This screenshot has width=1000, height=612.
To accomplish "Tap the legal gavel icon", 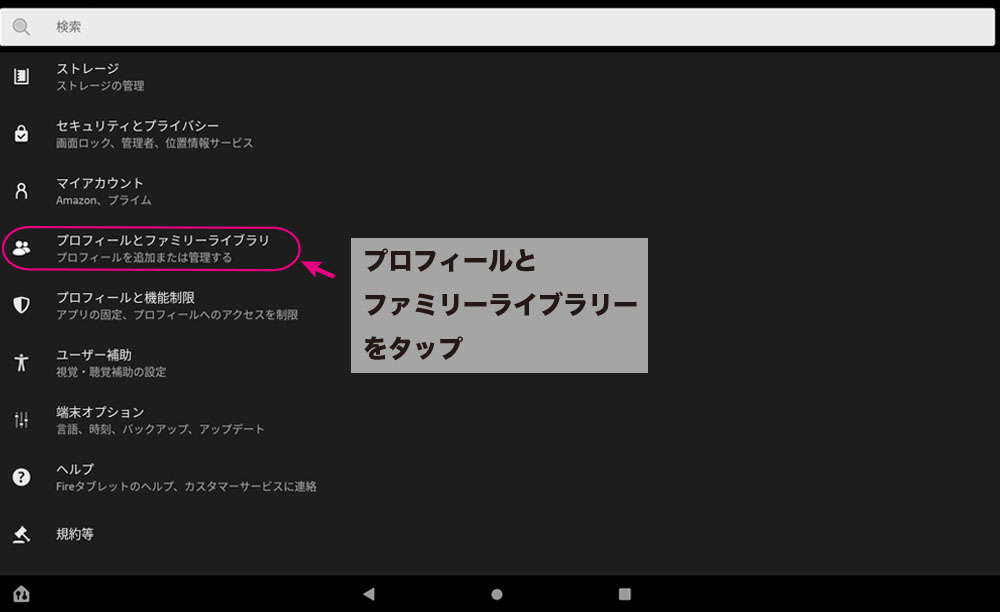I will pyautogui.click(x=21, y=535).
